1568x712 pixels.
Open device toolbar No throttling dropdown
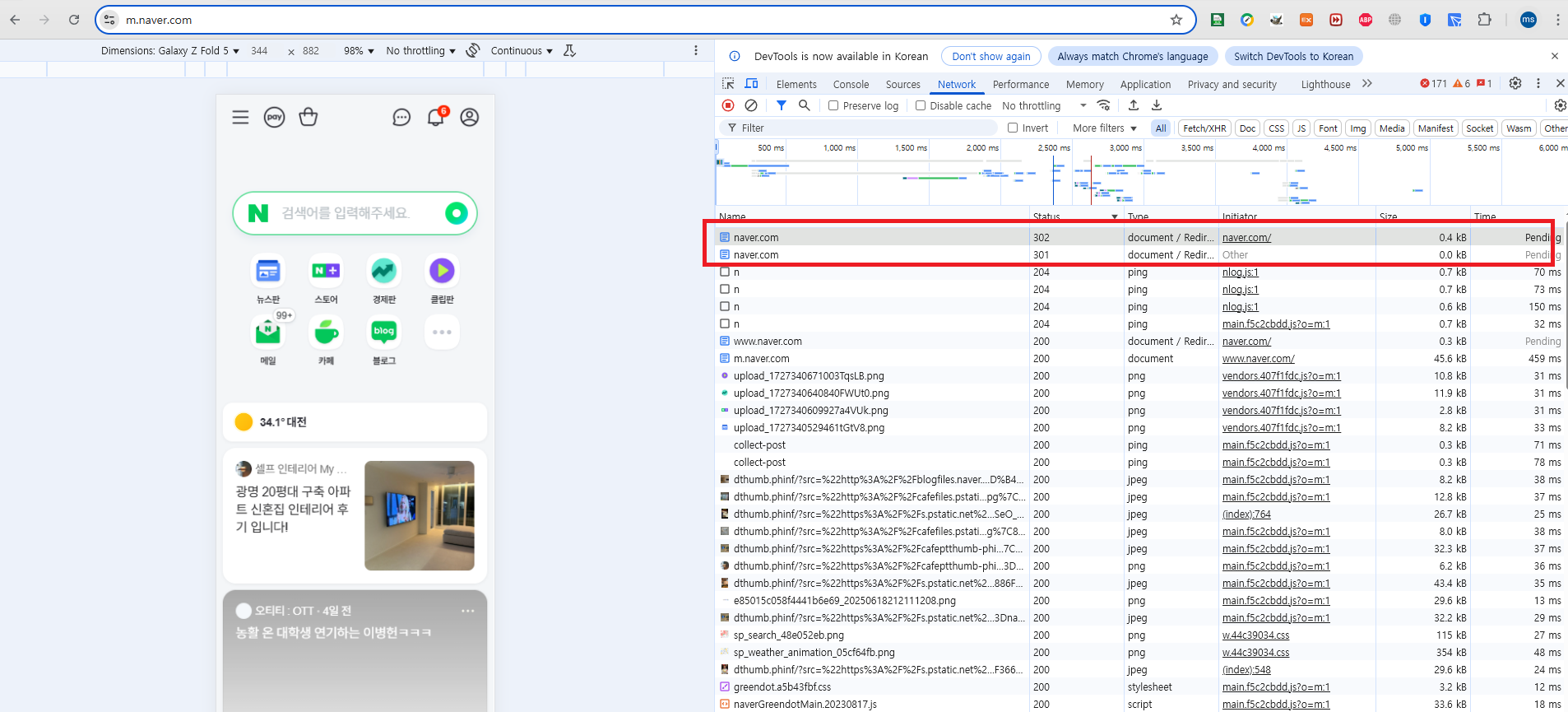click(420, 50)
